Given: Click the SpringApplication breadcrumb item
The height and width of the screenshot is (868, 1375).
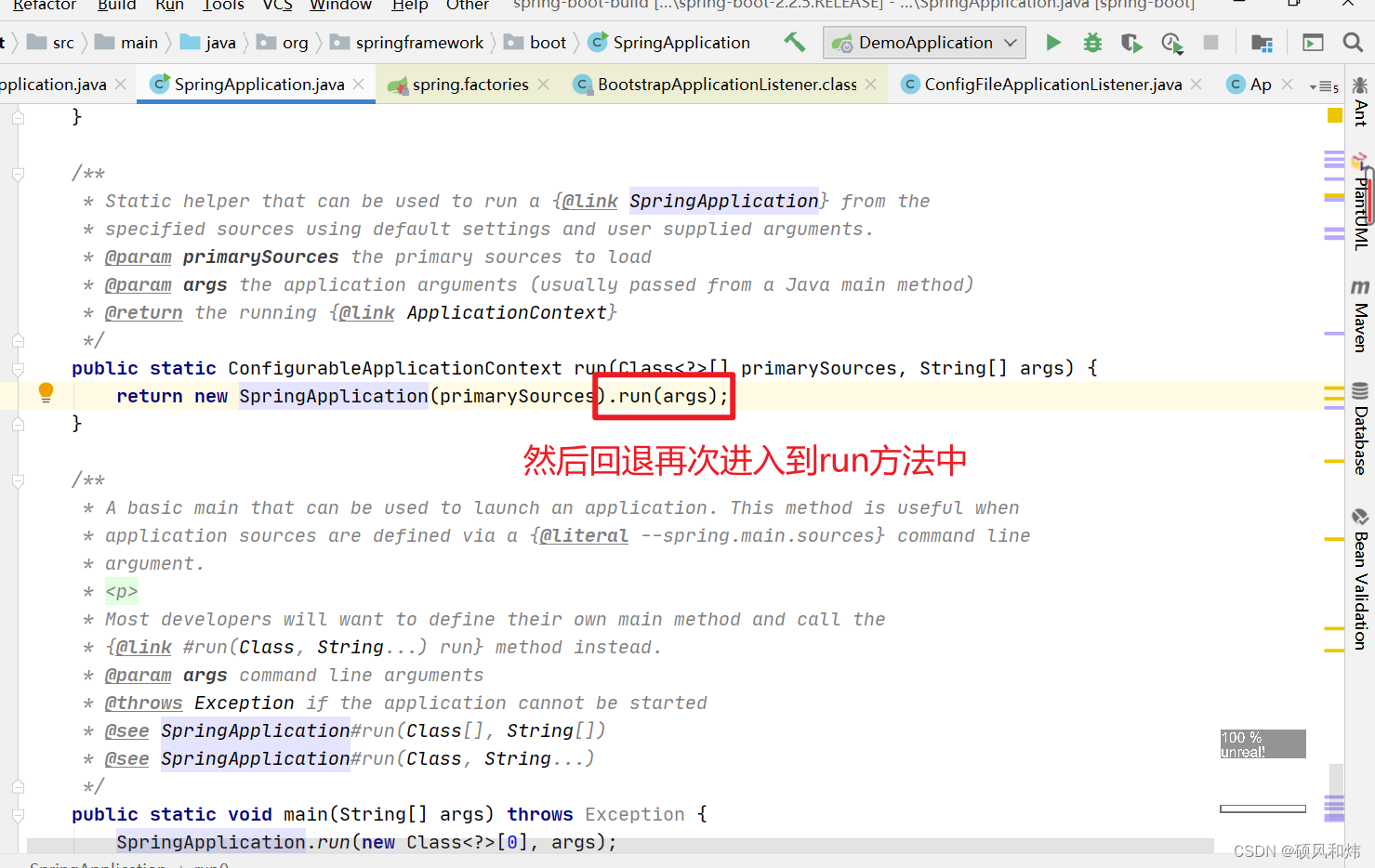Looking at the screenshot, I should [669, 43].
